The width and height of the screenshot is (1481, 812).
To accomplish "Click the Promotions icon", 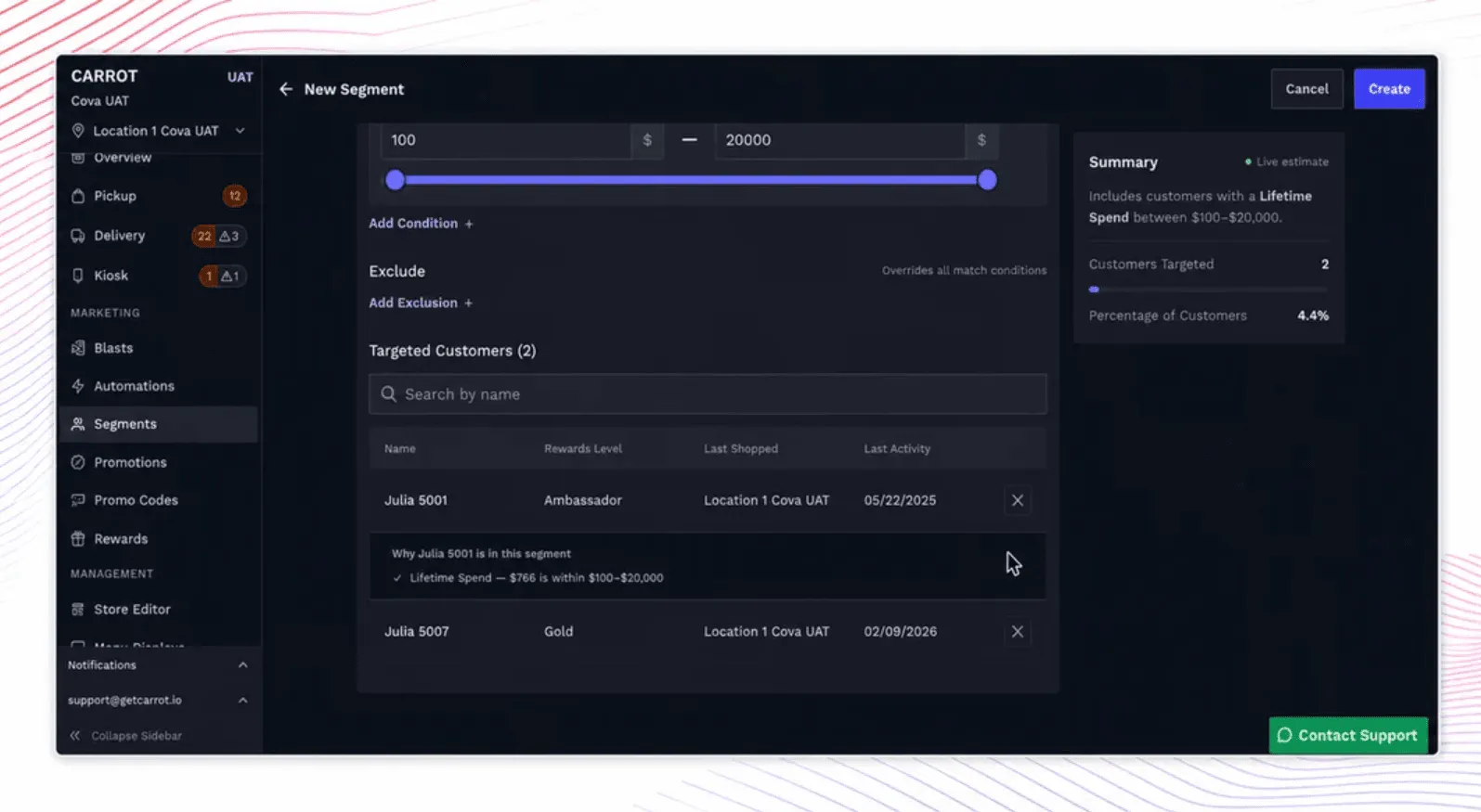I will (x=78, y=462).
